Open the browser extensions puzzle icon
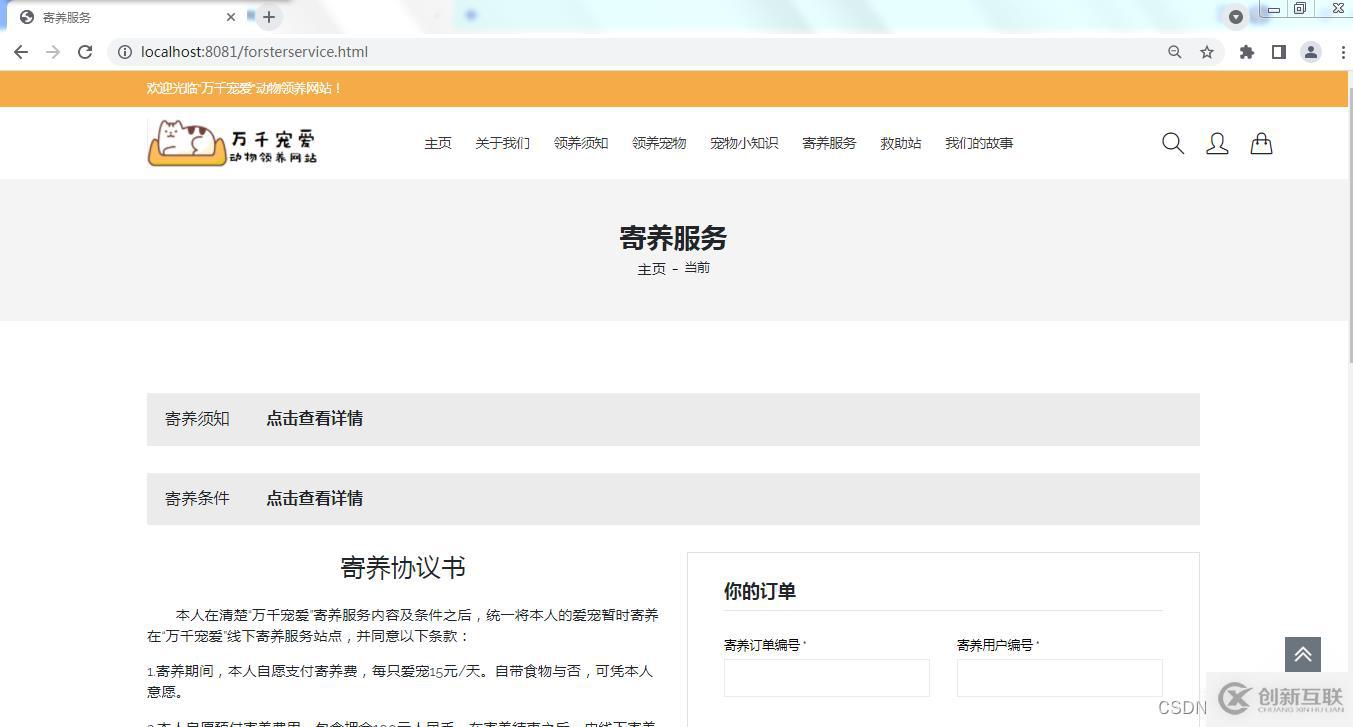The width and height of the screenshot is (1353, 727). (1246, 52)
